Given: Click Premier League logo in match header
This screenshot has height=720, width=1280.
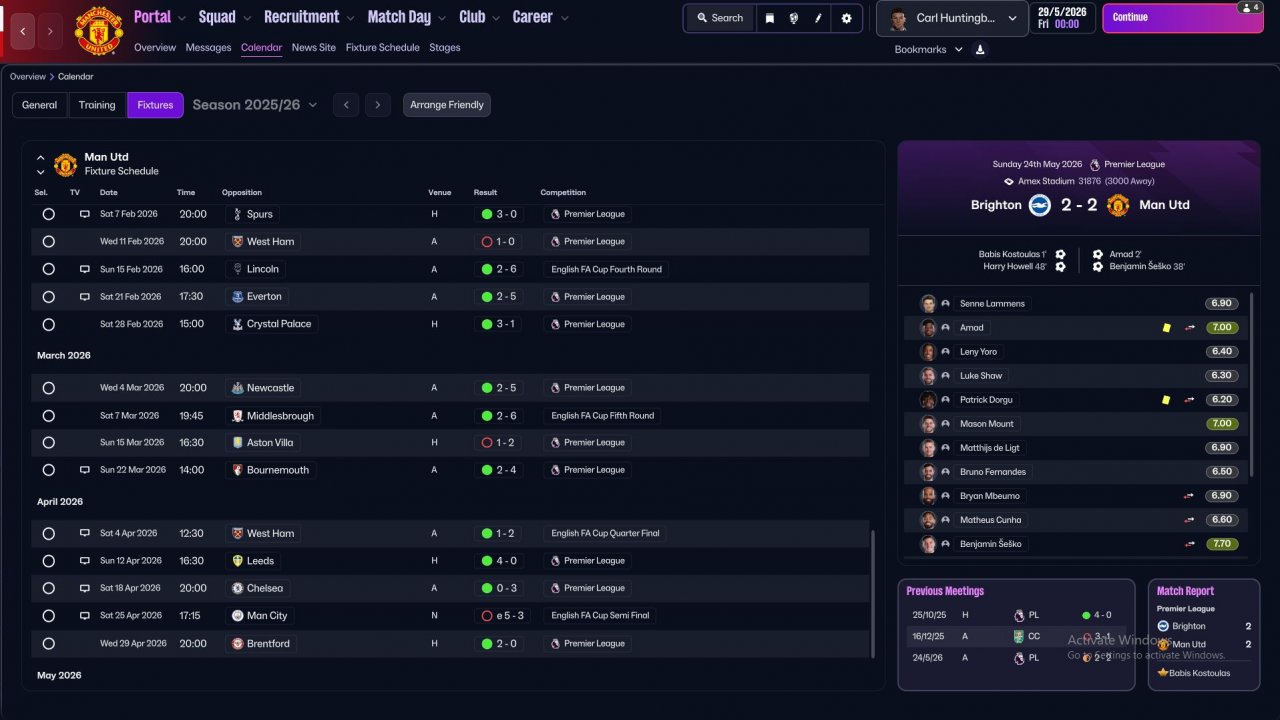Looking at the screenshot, I should tap(1095, 164).
